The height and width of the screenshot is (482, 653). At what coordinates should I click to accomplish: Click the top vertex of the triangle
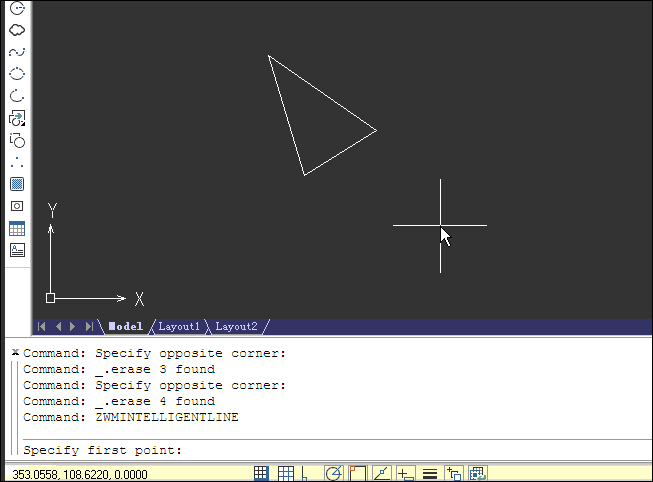click(269, 56)
